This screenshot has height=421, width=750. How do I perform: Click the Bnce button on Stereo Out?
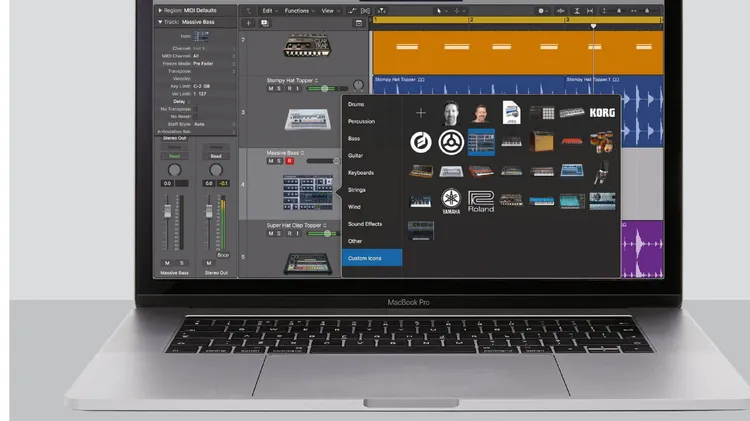pos(223,255)
